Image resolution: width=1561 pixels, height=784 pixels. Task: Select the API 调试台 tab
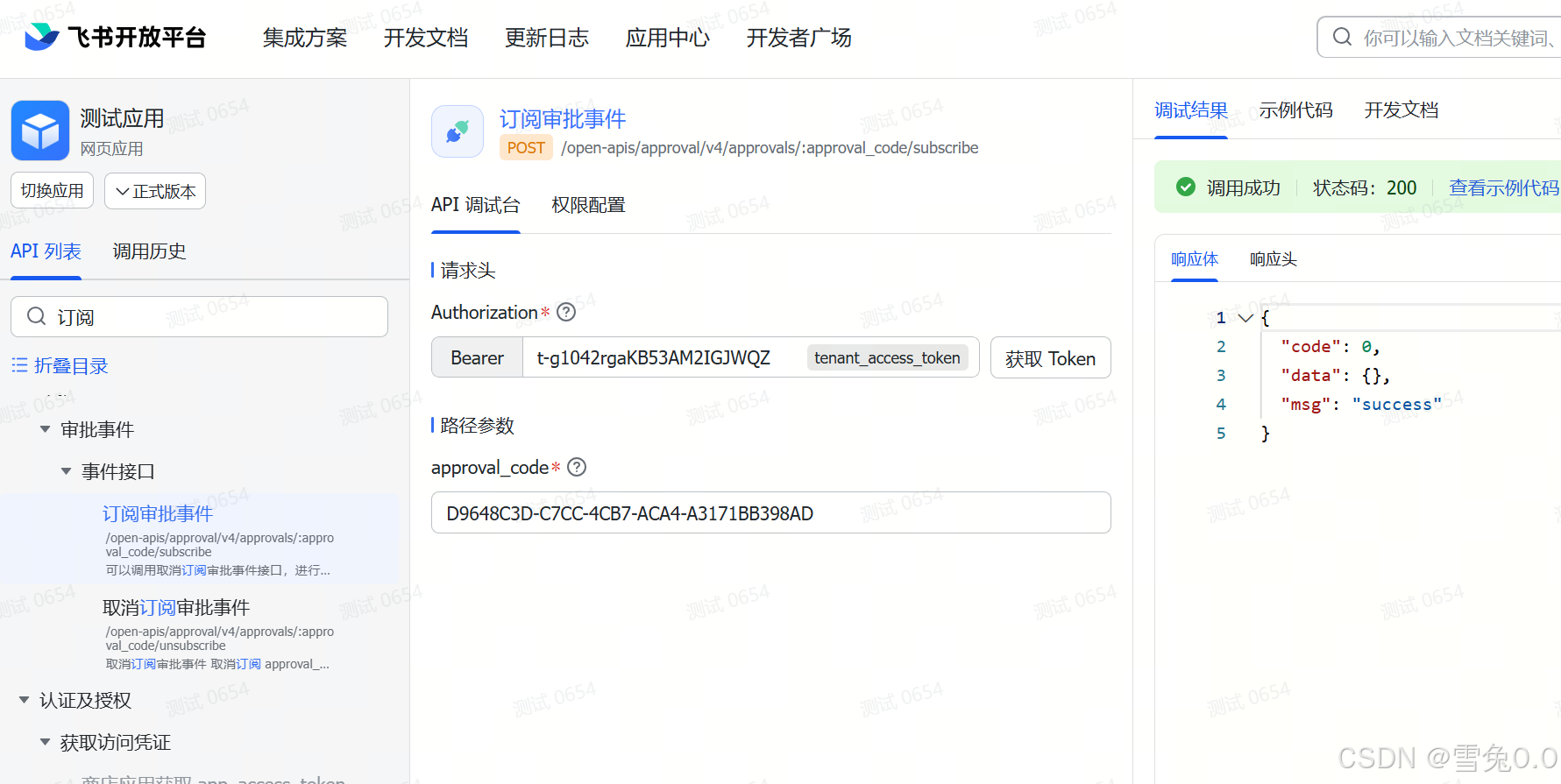(x=476, y=205)
